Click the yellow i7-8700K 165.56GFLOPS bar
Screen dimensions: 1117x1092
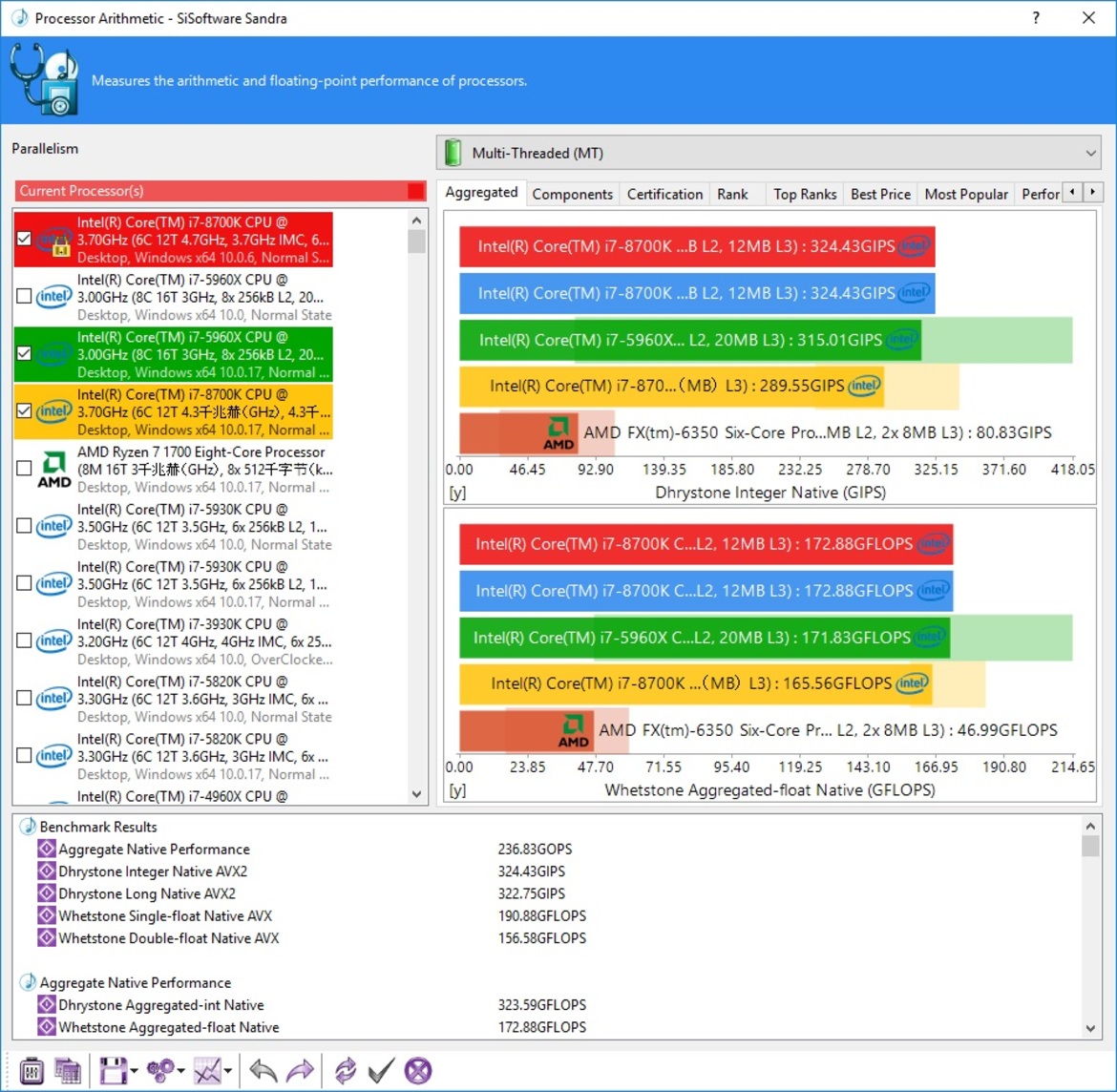695,683
